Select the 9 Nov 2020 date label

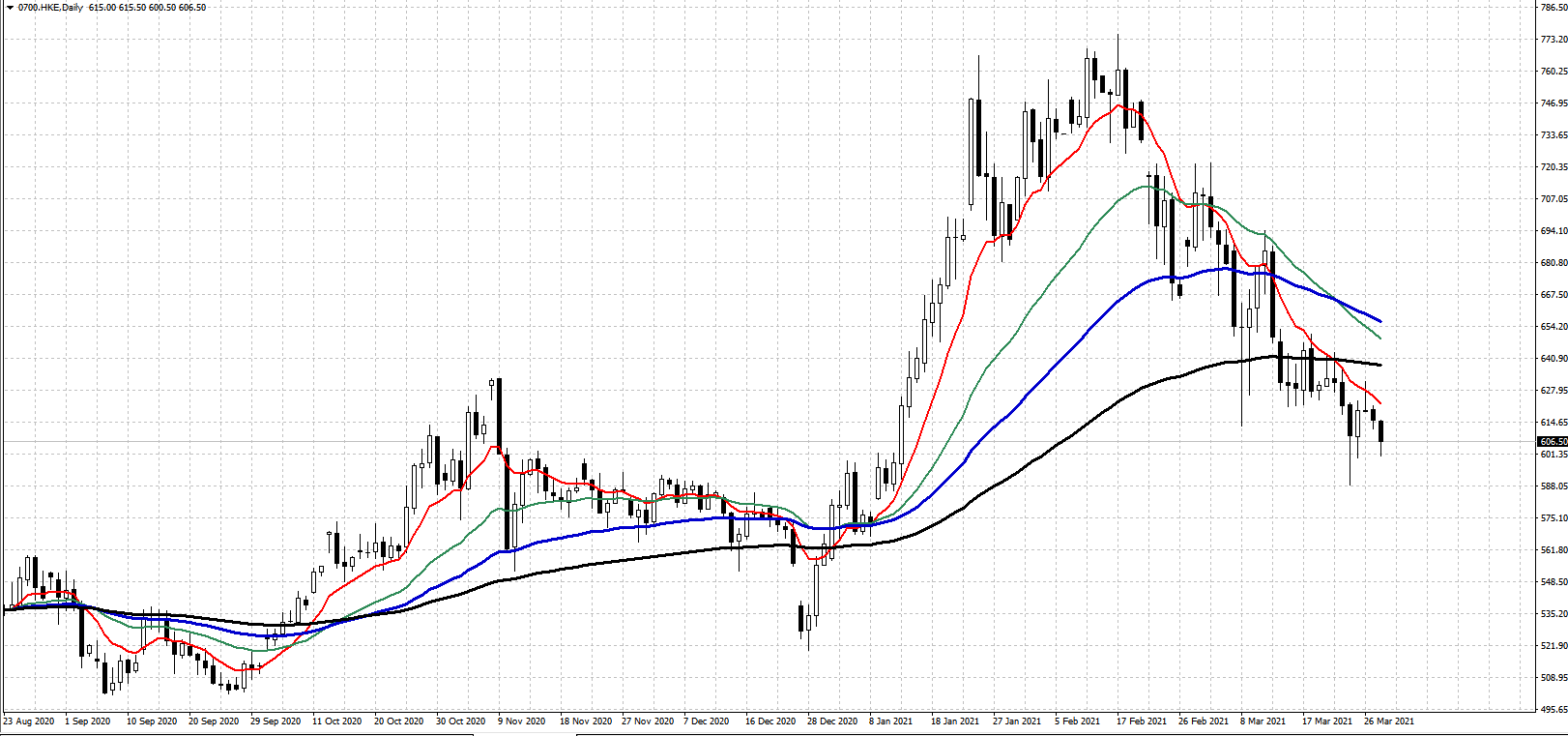click(x=523, y=721)
